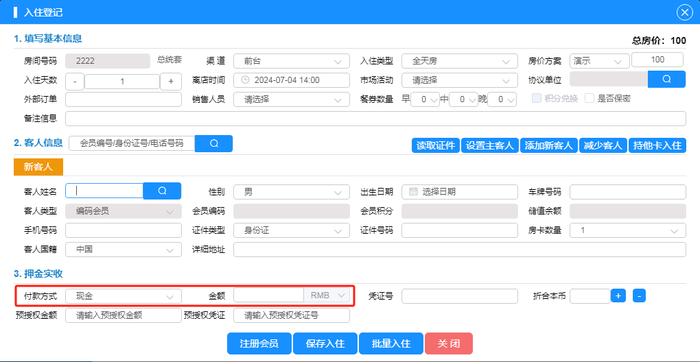This screenshot has height=362, width=700.
Task: Open the calendar in 出生日期 field
Action: 413,192
